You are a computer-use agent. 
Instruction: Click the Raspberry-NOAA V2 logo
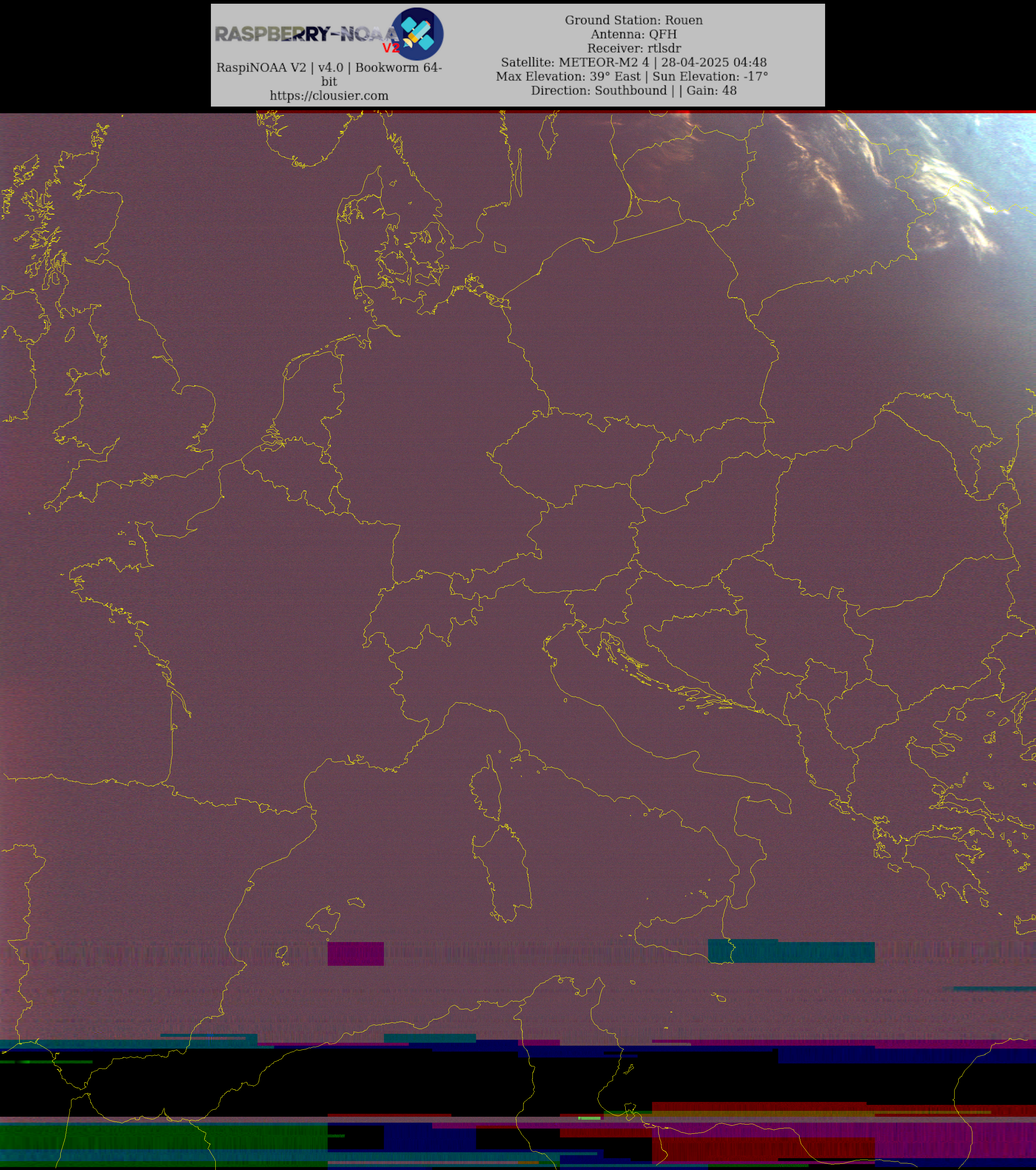point(329,34)
